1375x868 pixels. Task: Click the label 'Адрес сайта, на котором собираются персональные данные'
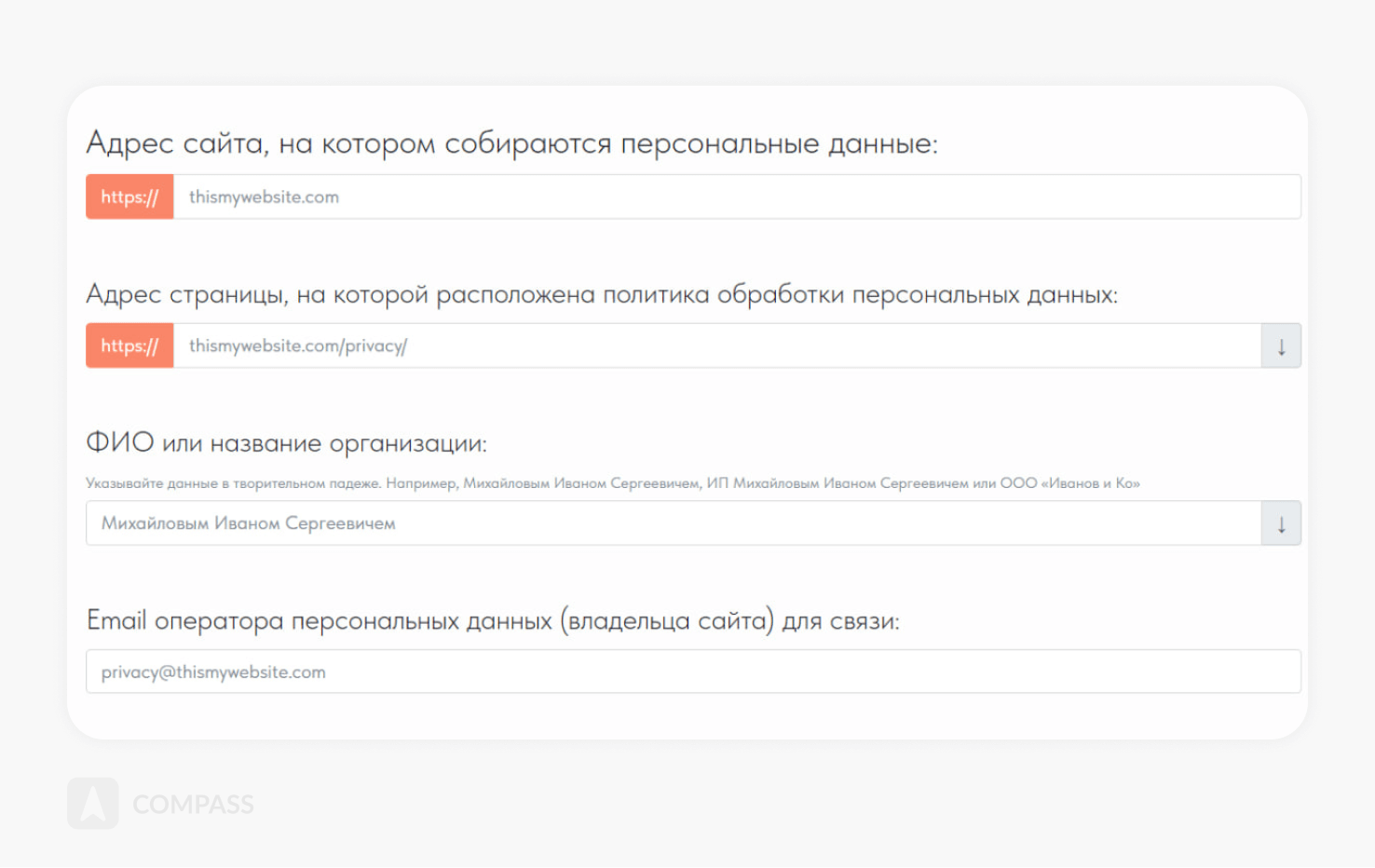point(511,143)
